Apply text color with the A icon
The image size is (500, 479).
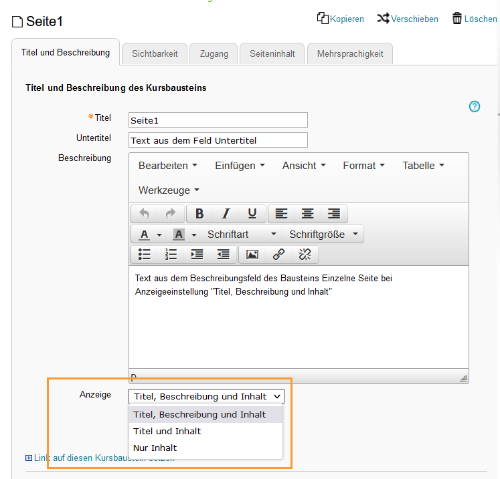144,234
